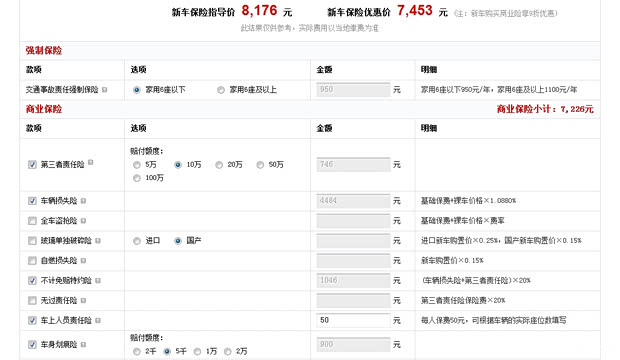Choose 2万 scratch coverage amount
Viewport: 620px width, 360px height.
click(x=227, y=351)
